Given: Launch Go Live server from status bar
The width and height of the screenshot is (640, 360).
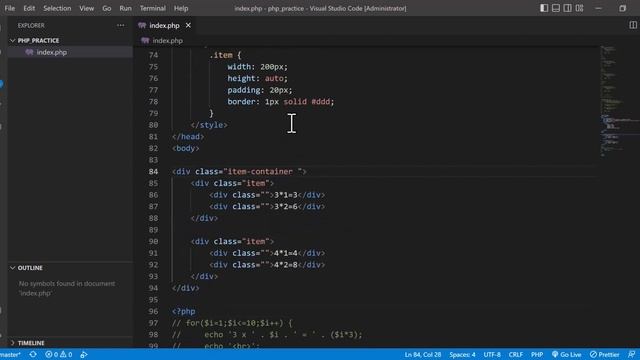Looking at the screenshot, I should (x=567, y=354).
